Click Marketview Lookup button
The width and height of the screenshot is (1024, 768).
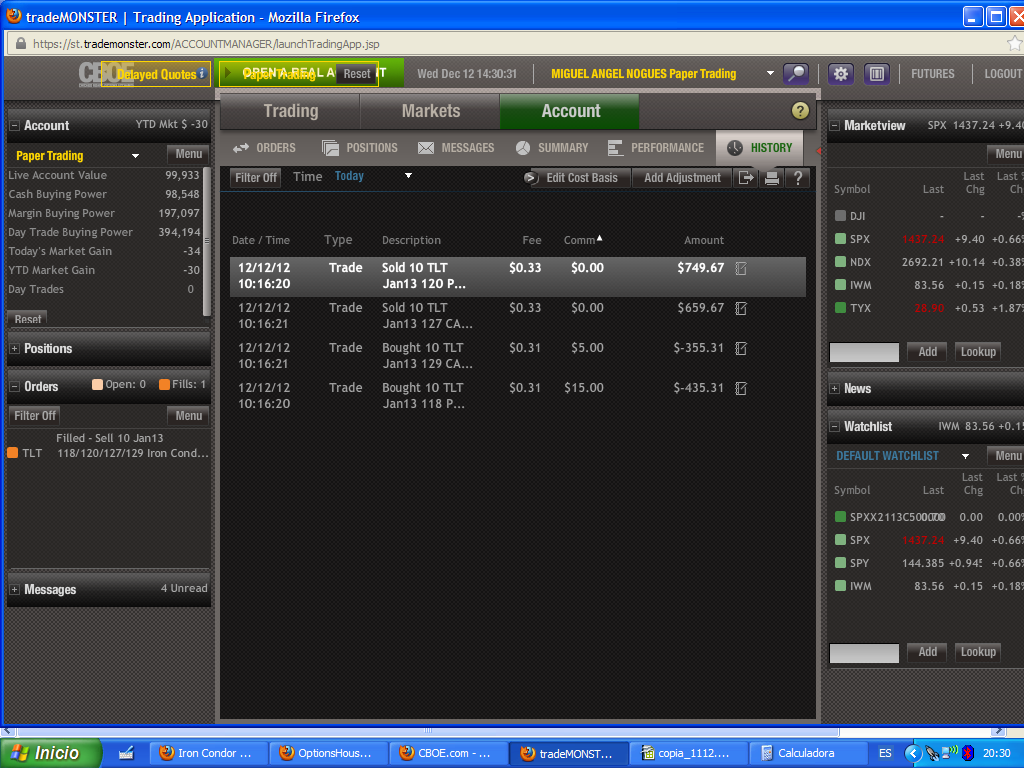[978, 352]
